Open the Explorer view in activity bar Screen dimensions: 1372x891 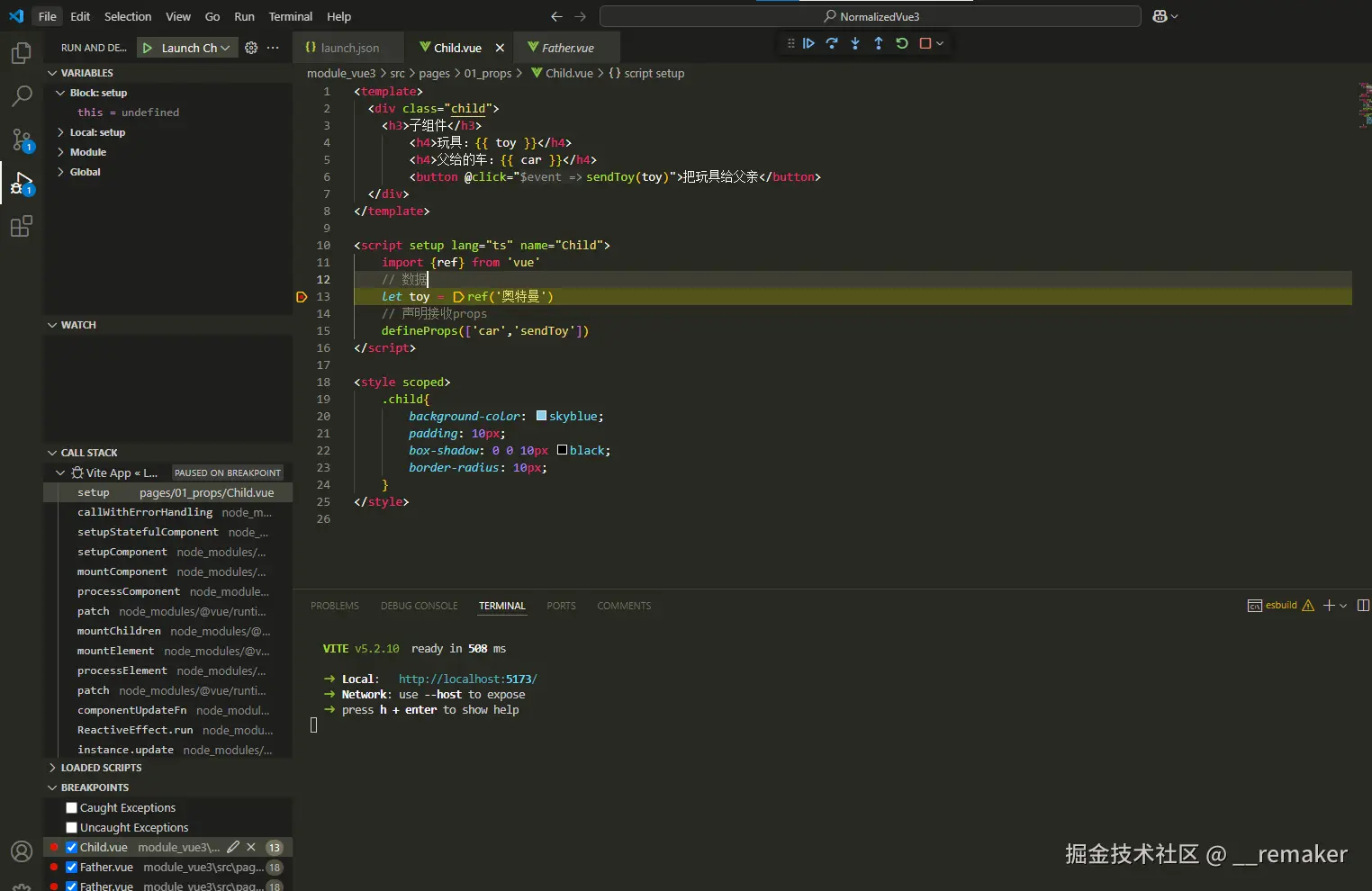22,54
